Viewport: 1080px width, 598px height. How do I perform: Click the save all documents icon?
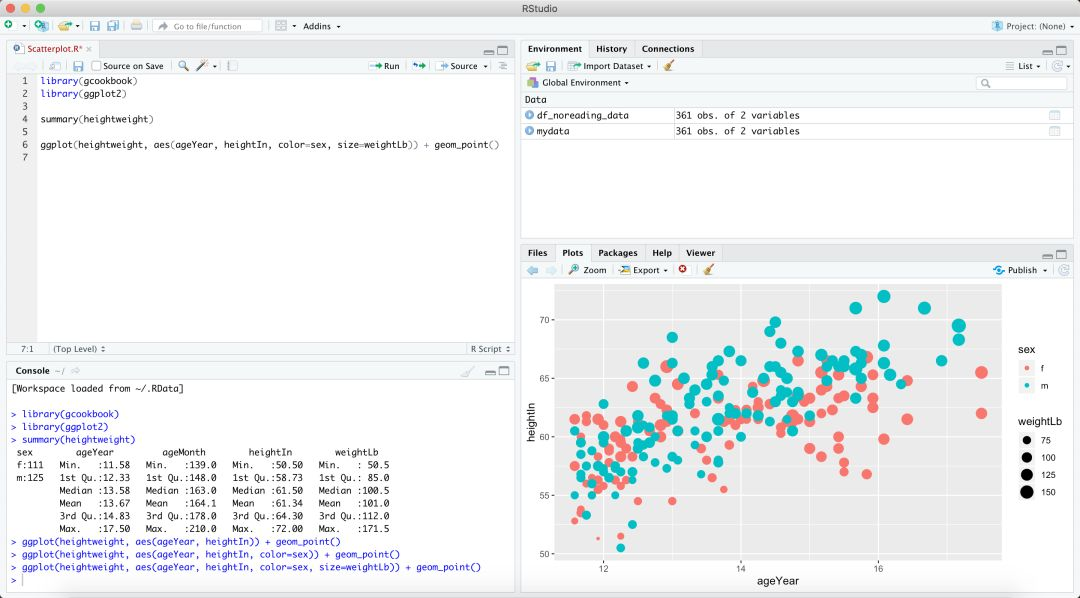coord(112,26)
